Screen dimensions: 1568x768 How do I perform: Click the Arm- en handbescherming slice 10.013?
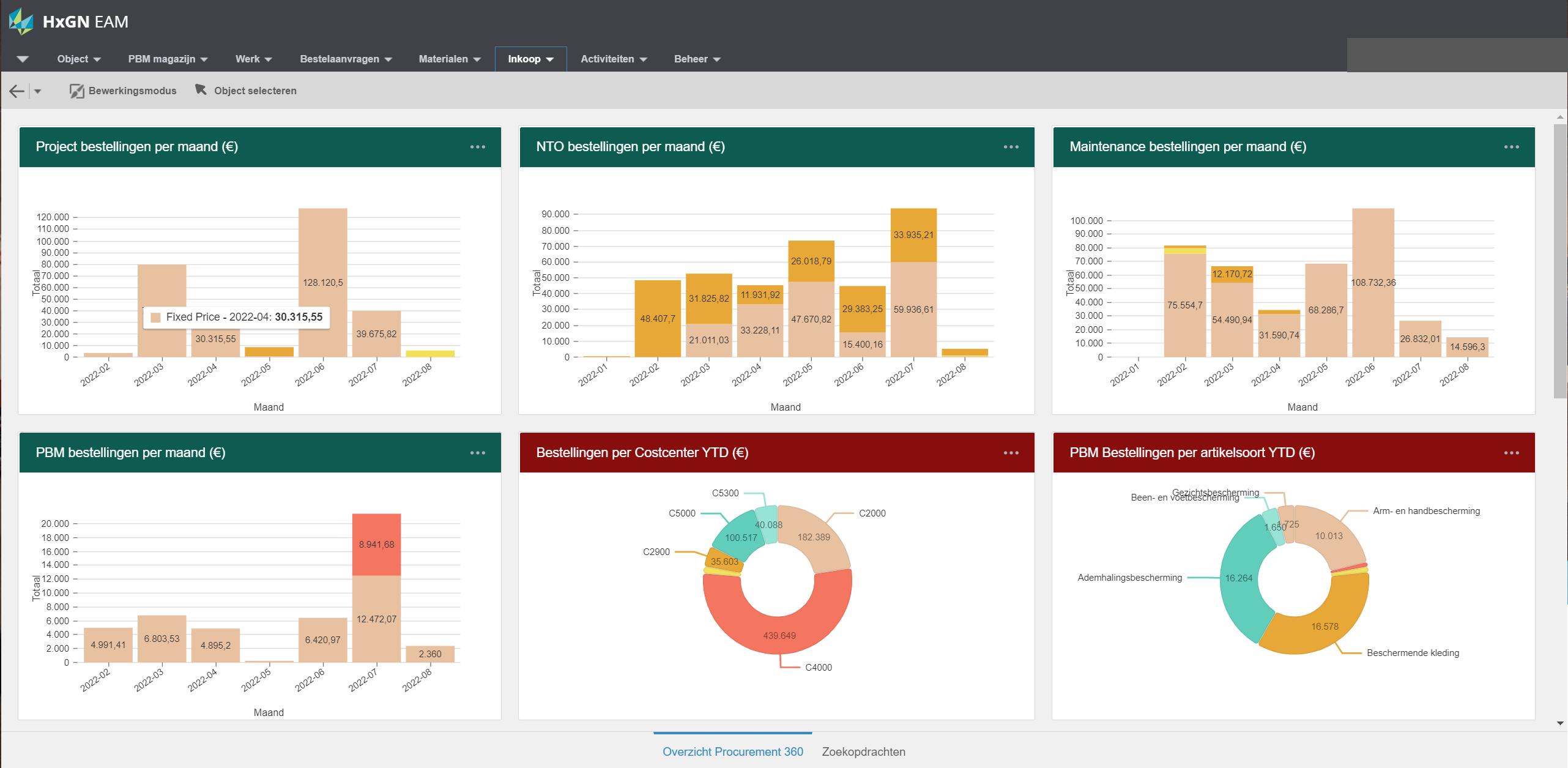point(1329,536)
